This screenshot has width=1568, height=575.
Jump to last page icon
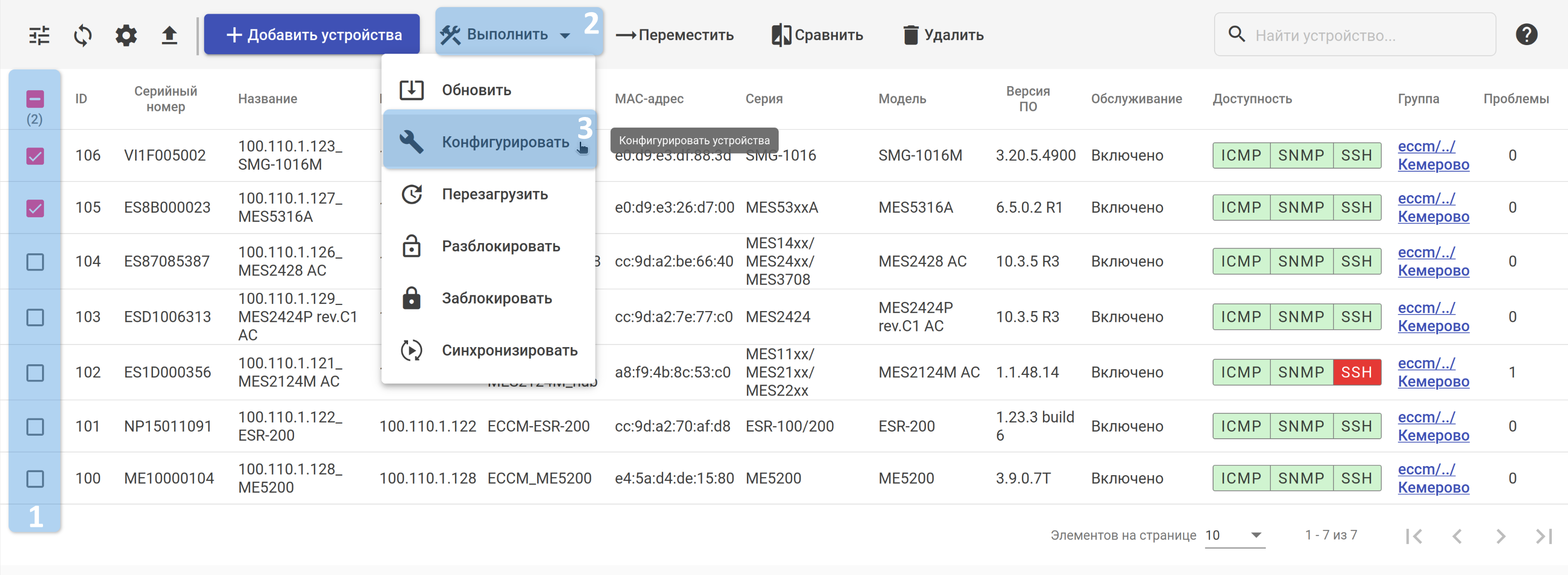click(1544, 536)
